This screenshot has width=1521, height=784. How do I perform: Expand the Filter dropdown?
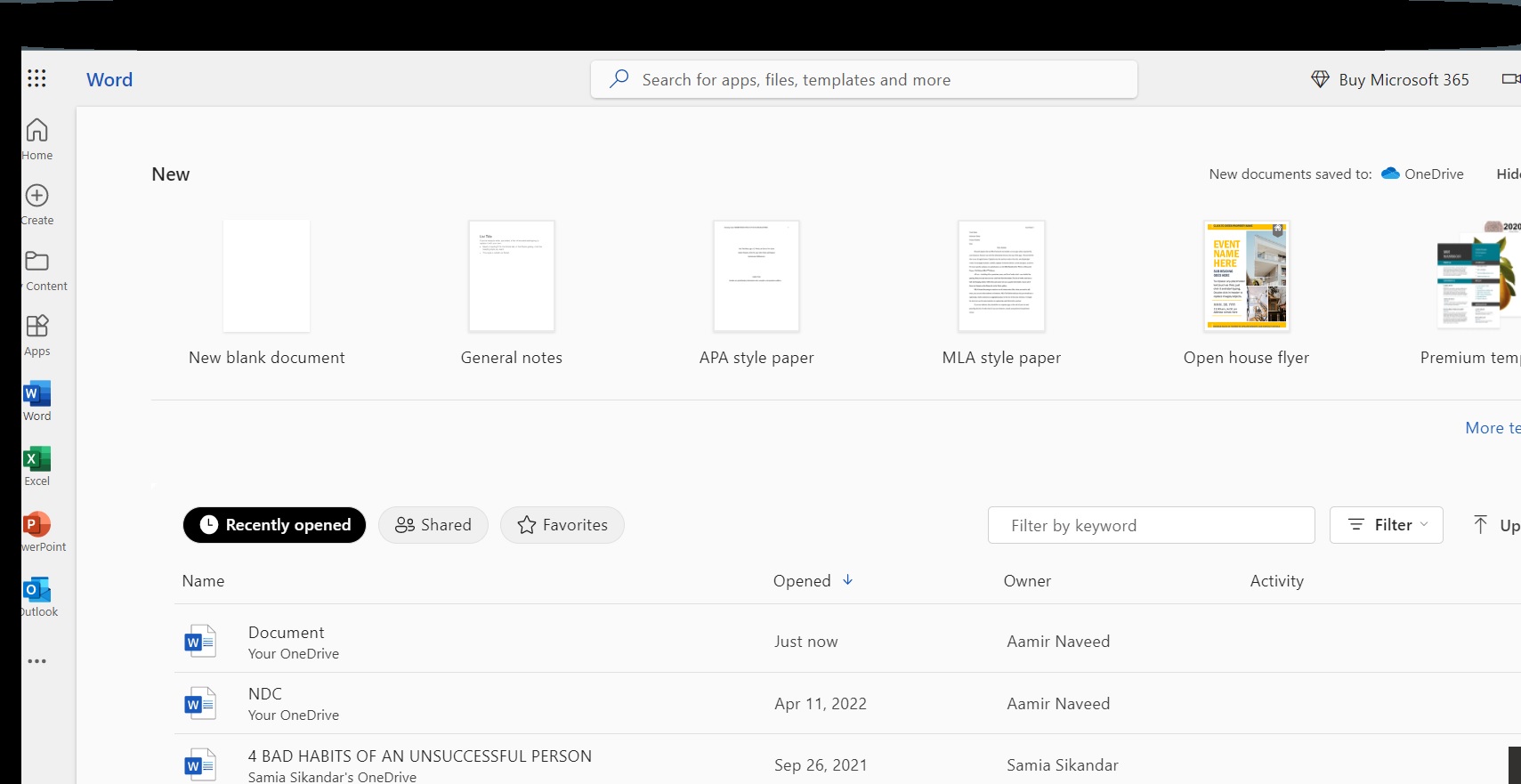(x=1387, y=525)
